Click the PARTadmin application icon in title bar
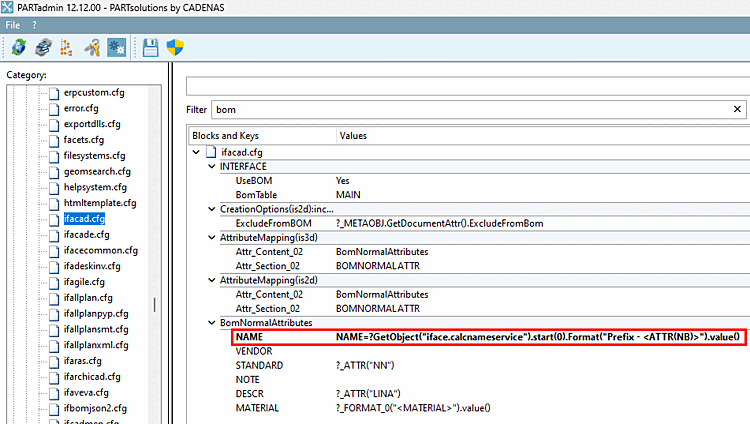This screenshot has width=750, height=424. pos(7,7)
